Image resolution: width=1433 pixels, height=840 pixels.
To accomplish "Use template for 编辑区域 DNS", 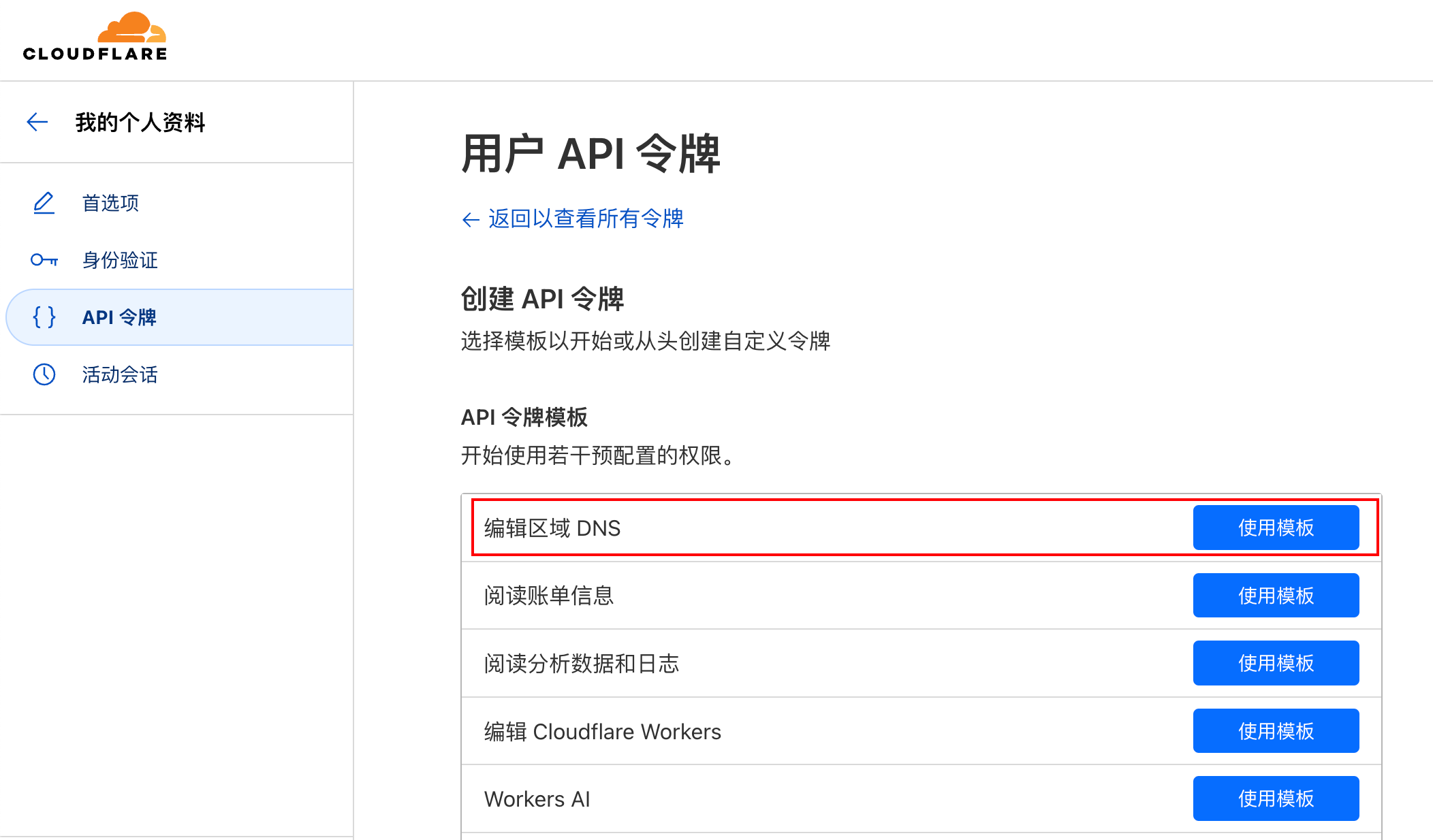I will 1276,528.
